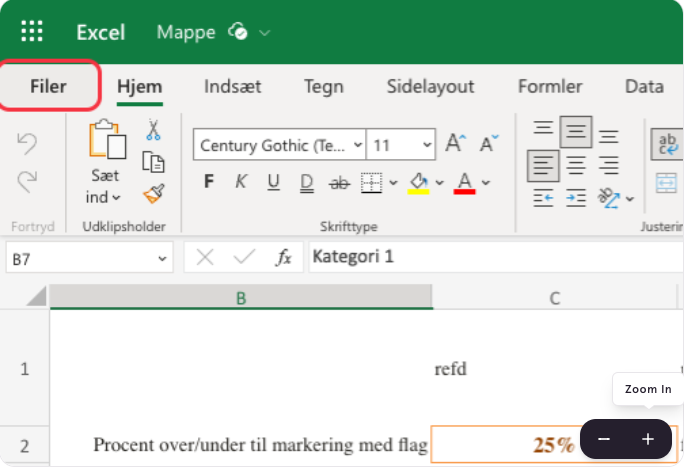The image size is (684, 467).
Task: Click the text orientation icon
Action: point(609,198)
